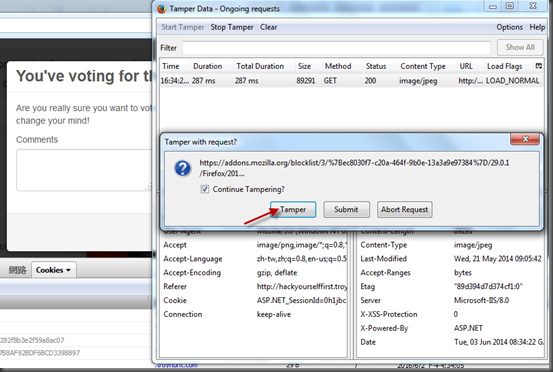The height and width of the screenshot is (372, 553).
Task: Click the Firefox icon in Tamper Data title bar
Action: click(x=162, y=9)
